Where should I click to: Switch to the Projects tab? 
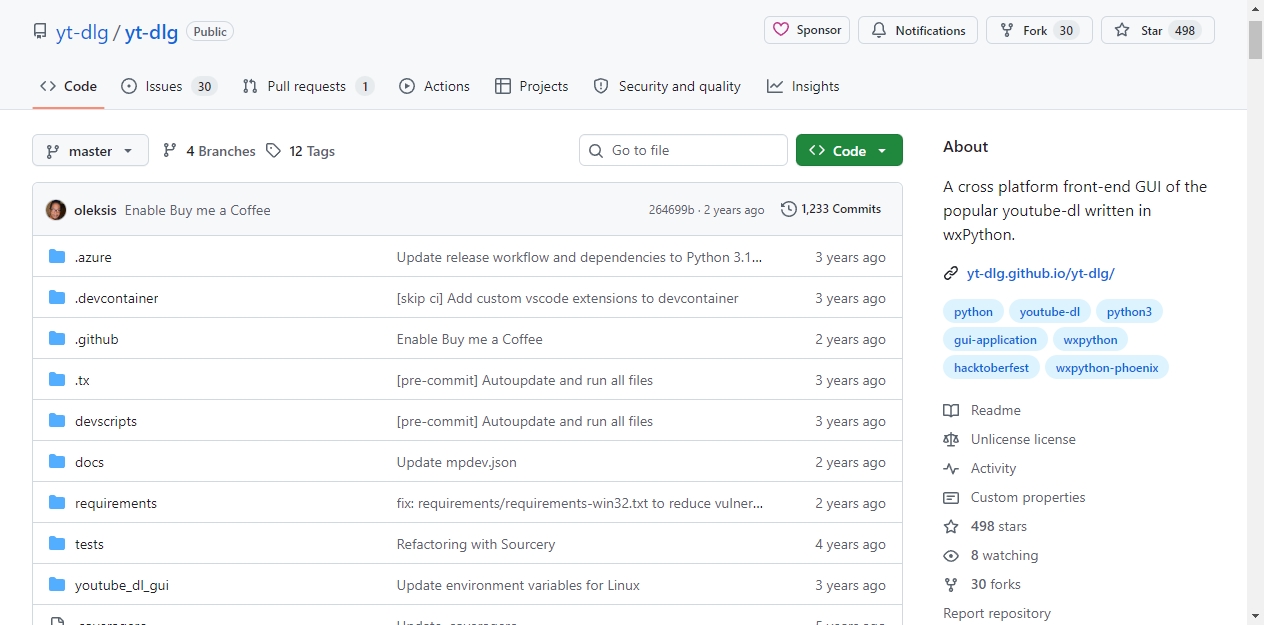point(532,86)
